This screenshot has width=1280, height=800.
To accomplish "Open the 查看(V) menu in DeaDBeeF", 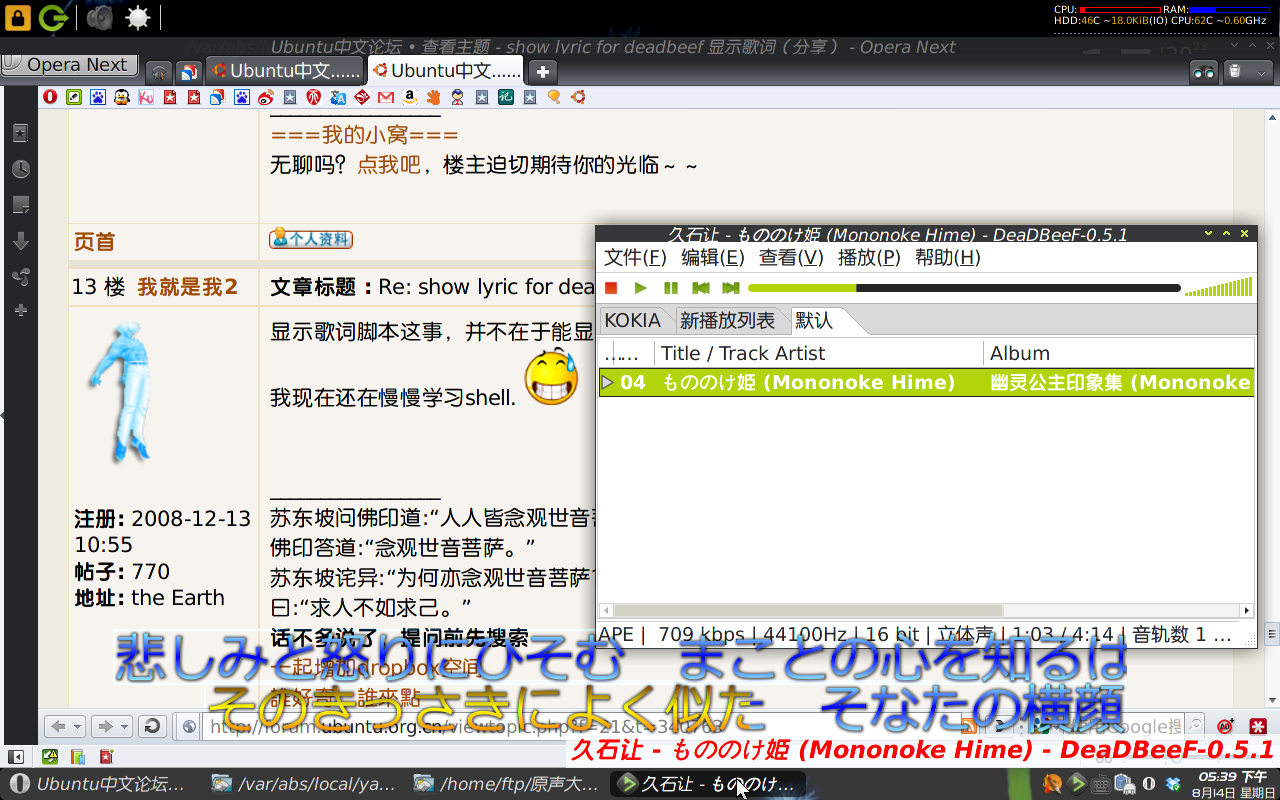I will tap(791, 258).
